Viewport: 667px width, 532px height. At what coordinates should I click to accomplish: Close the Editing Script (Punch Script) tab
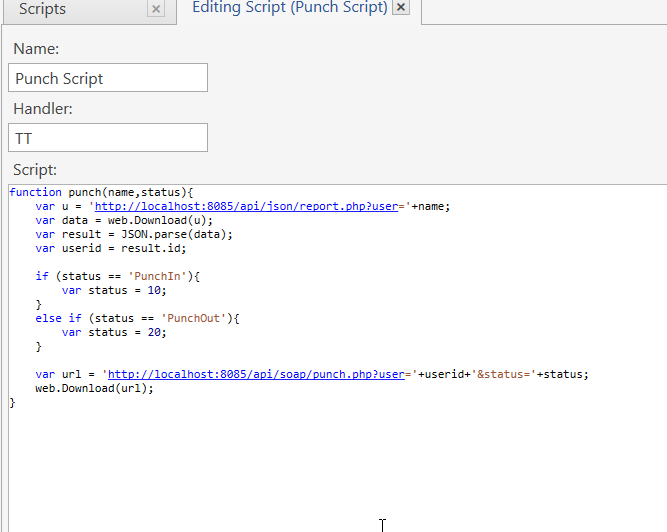[401, 8]
